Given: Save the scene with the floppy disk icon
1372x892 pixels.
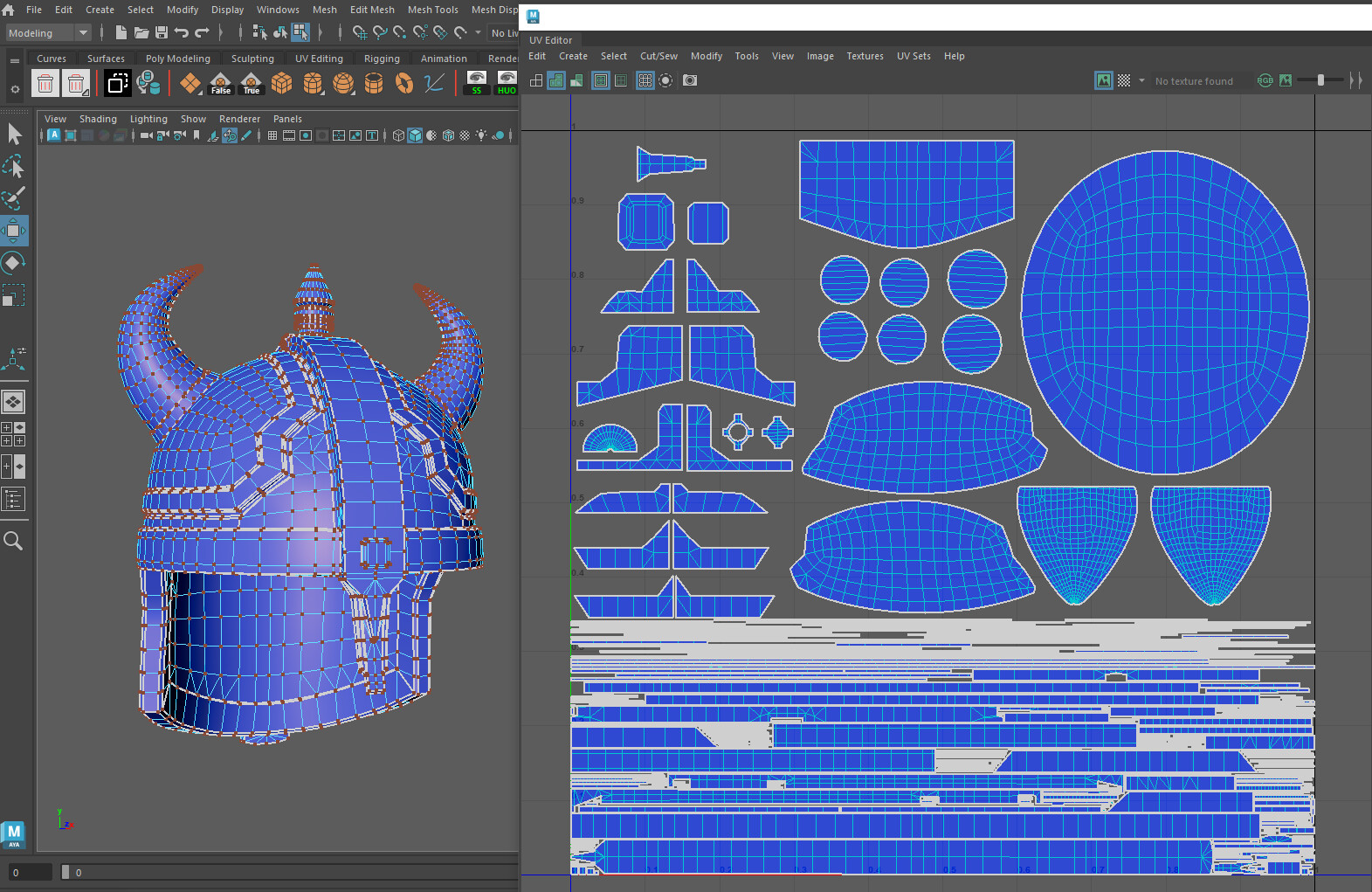Looking at the screenshot, I should point(162,32).
